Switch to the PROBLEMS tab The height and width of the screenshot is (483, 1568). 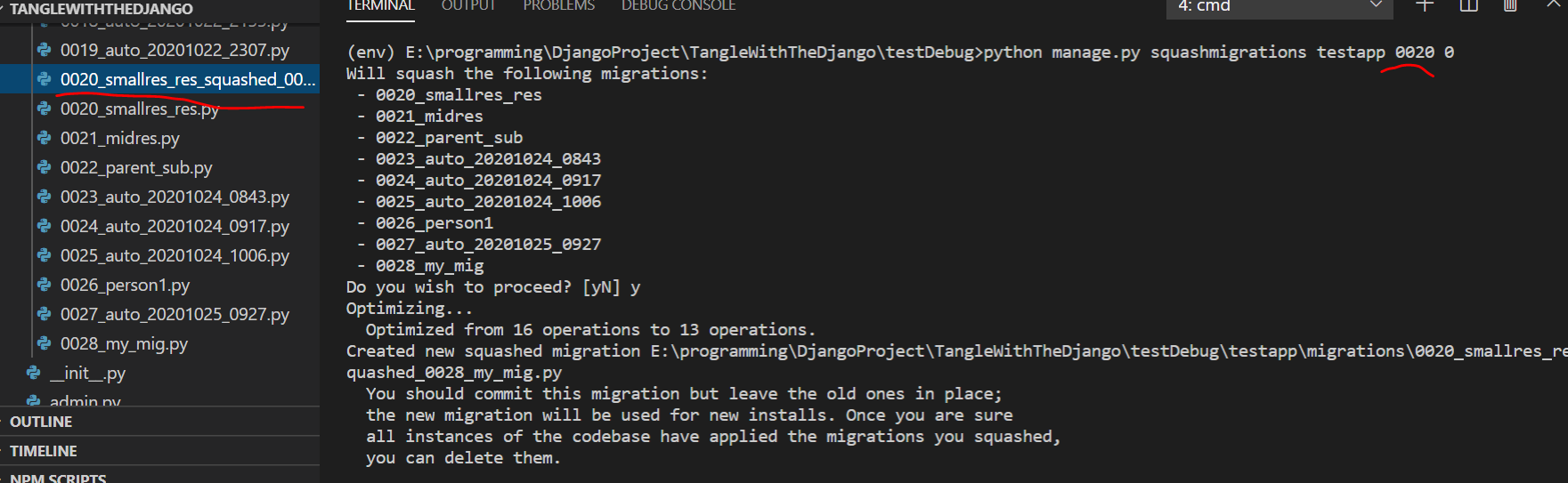pyautogui.click(x=558, y=5)
